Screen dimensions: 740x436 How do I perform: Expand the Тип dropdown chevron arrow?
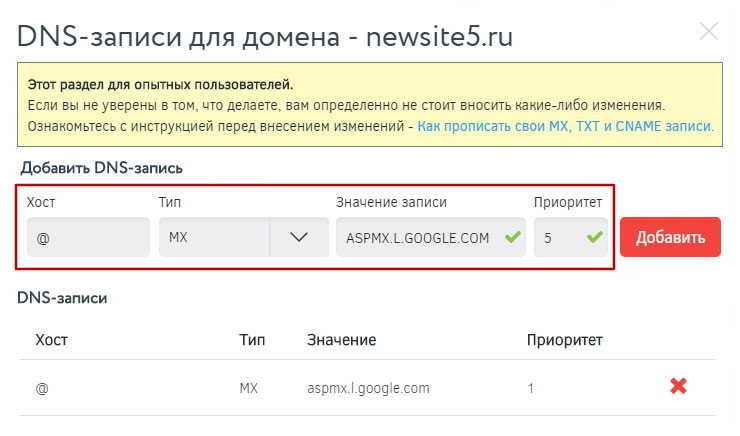pos(298,238)
